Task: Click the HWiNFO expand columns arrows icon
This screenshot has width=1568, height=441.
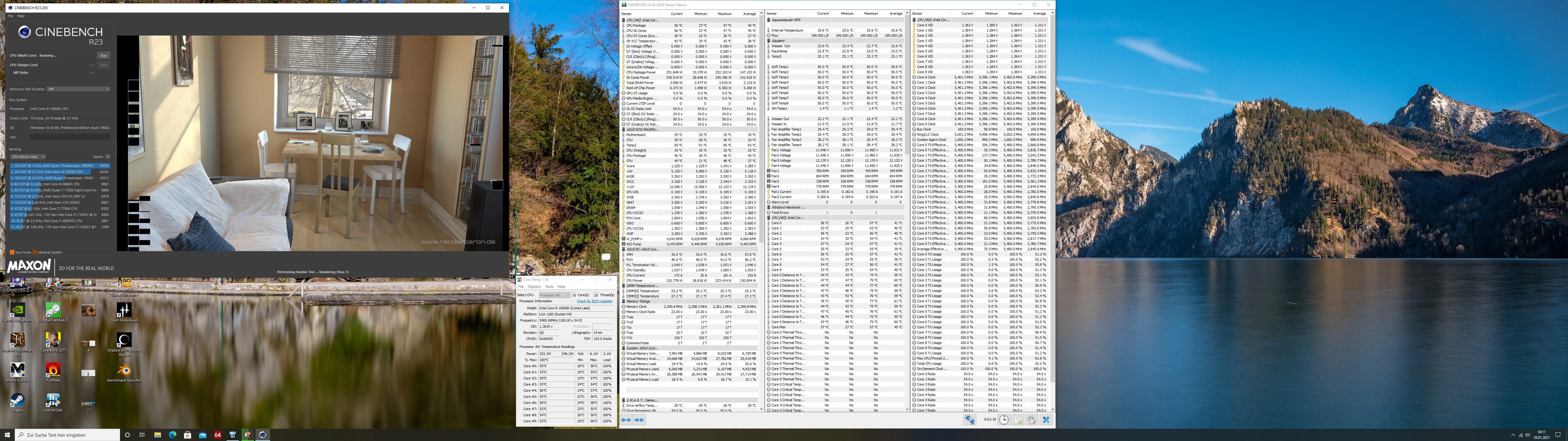Action: coord(626,420)
